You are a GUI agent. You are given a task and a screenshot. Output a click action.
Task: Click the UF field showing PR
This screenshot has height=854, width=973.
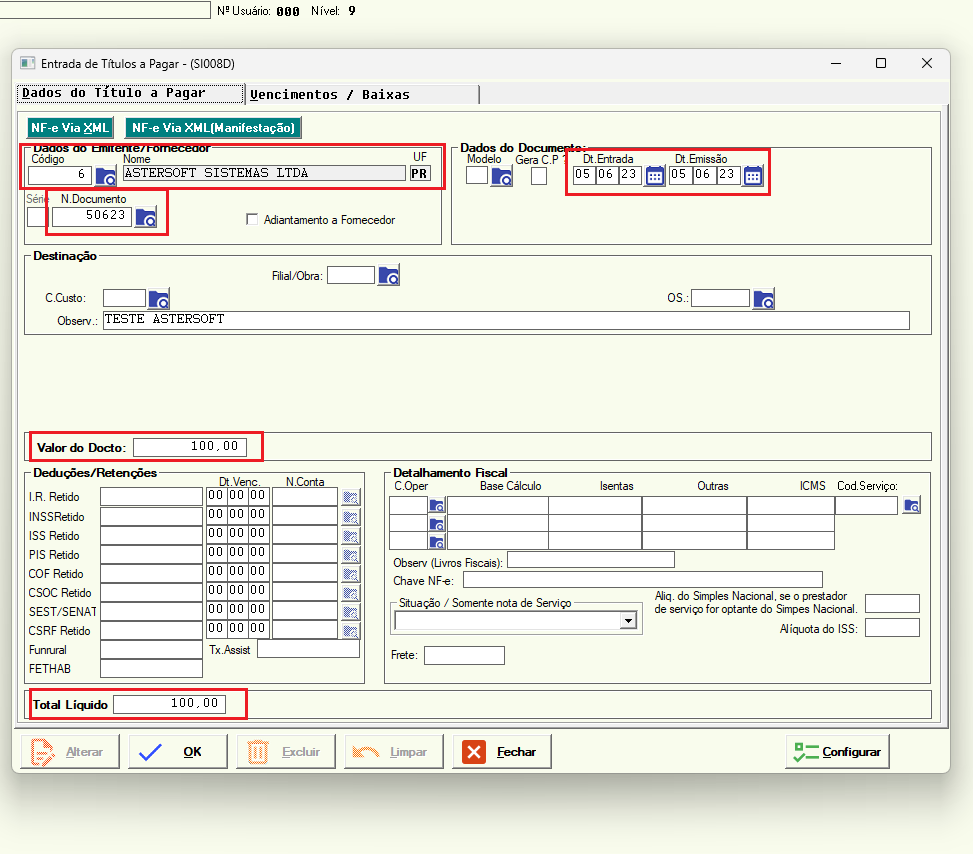coord(420,174)
